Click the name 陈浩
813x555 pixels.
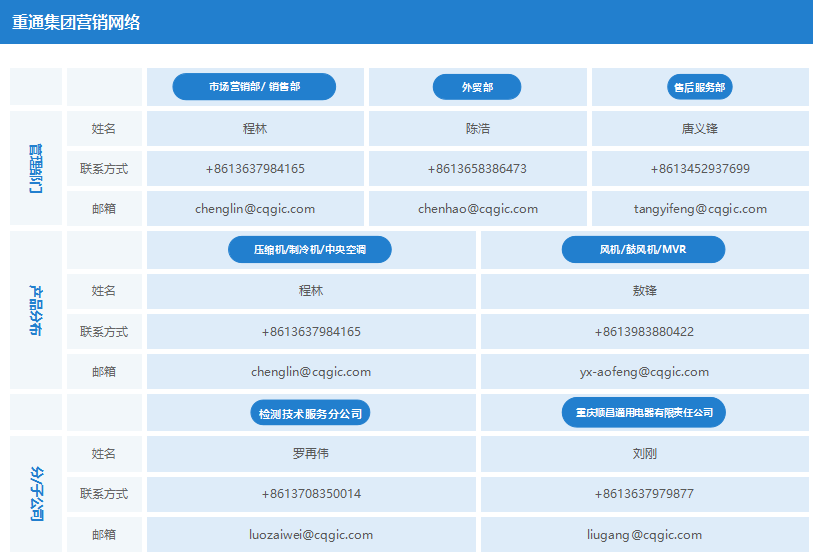[x=478, y=129]
